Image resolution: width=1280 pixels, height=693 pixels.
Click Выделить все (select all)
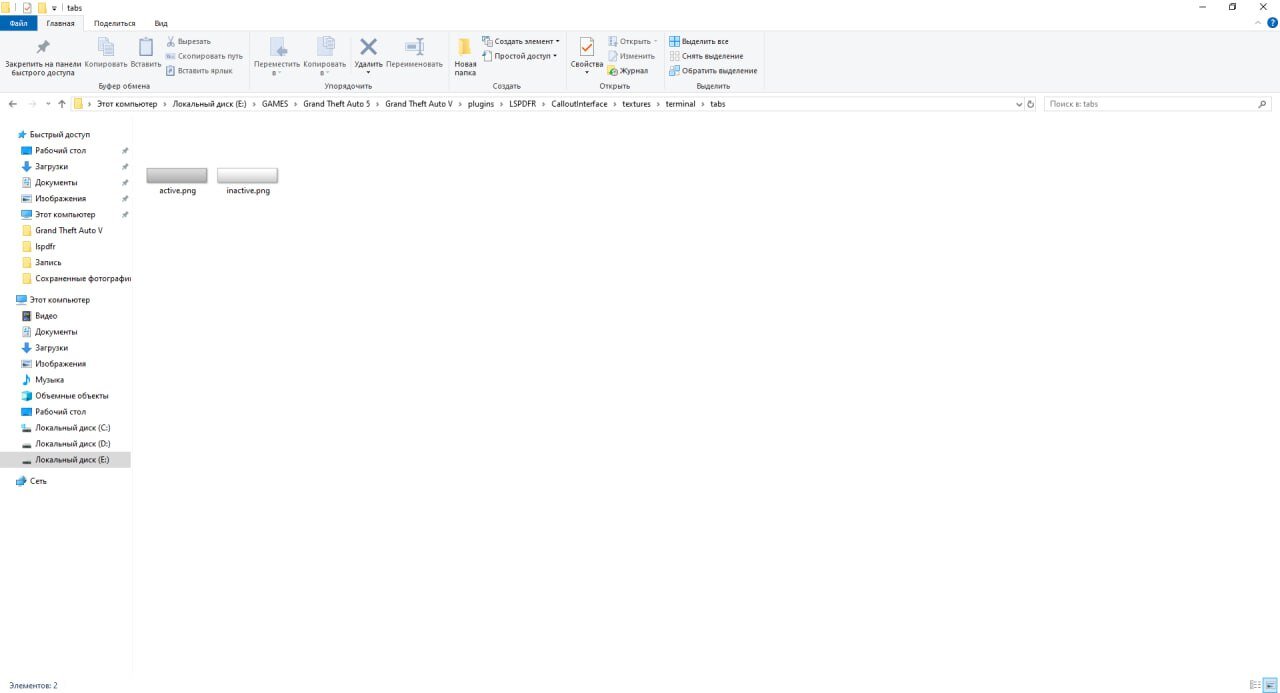699,41
